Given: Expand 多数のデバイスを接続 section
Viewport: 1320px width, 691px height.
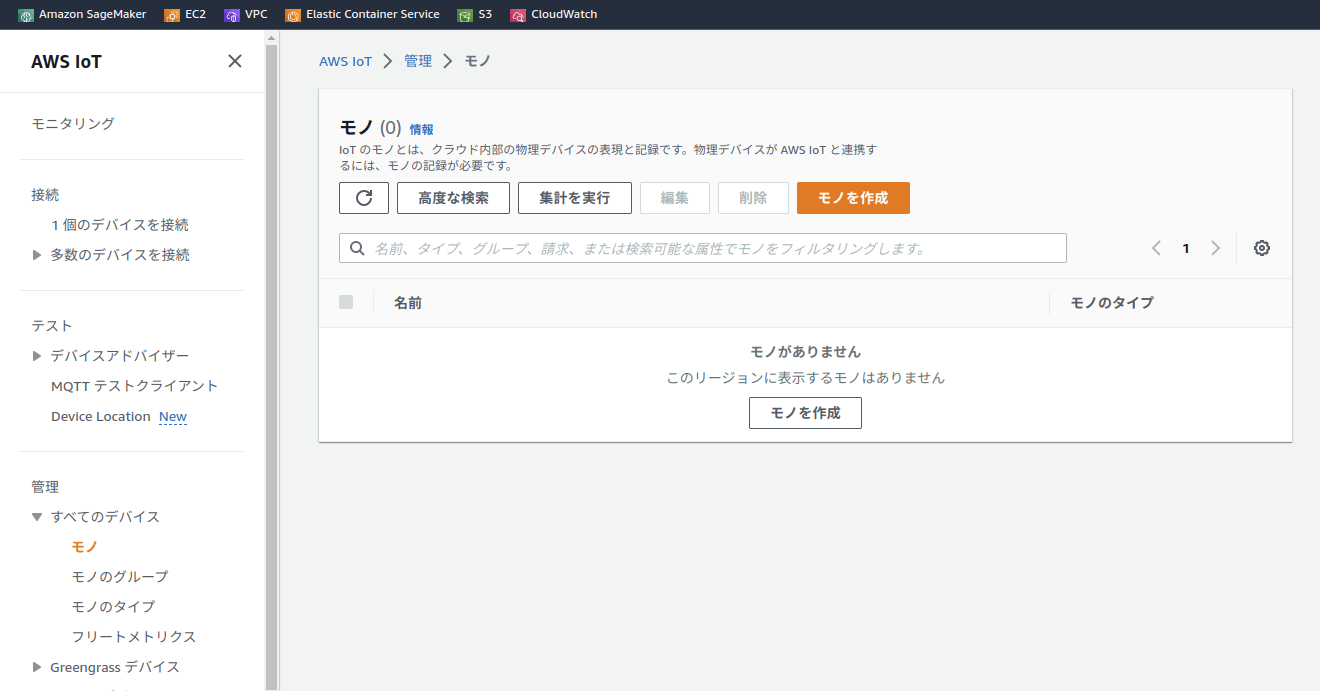Looking at the screenshot, I should tap(37, 255).
